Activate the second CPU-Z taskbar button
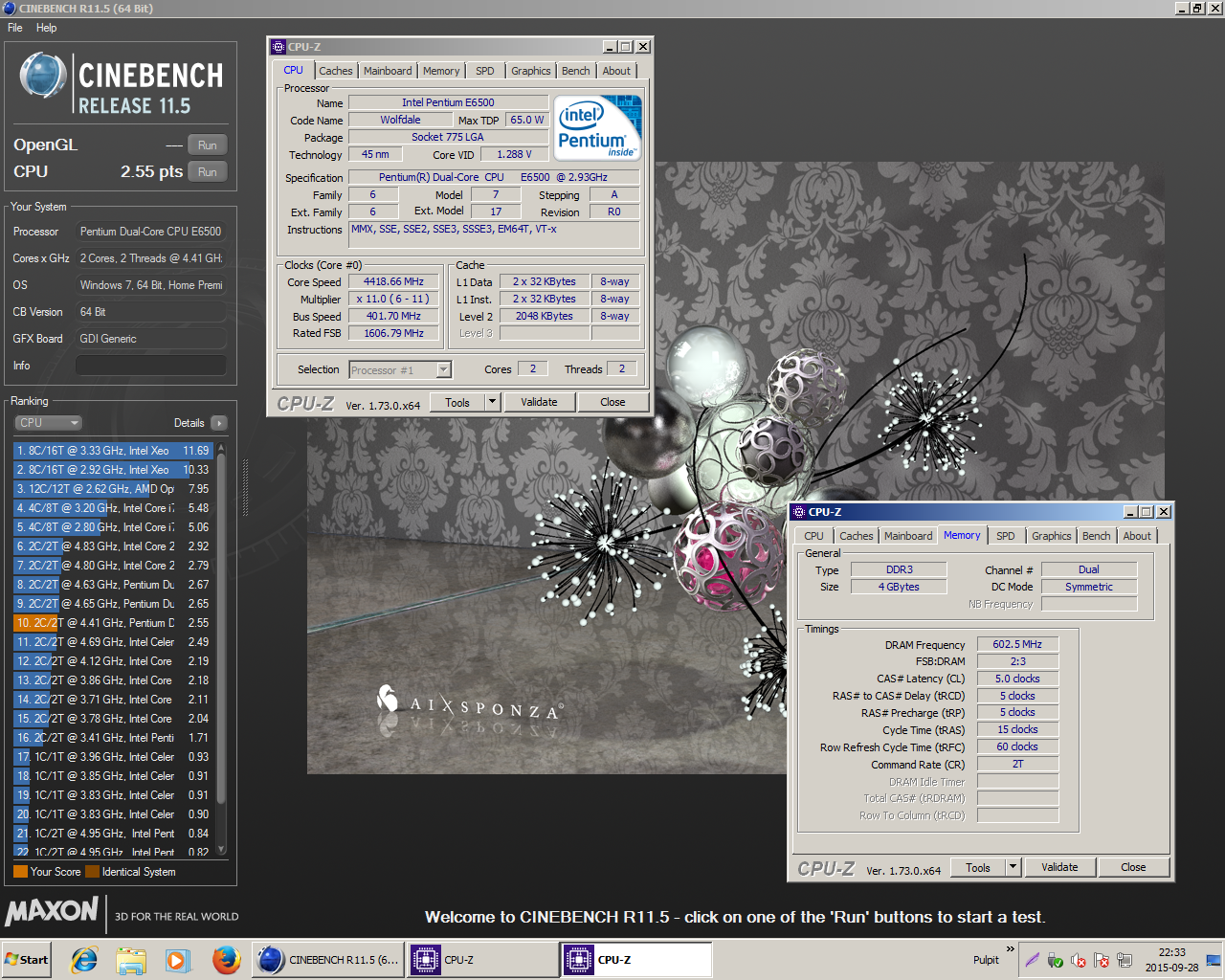Viewport: 1225px width, 980px height. coord(636,960)
